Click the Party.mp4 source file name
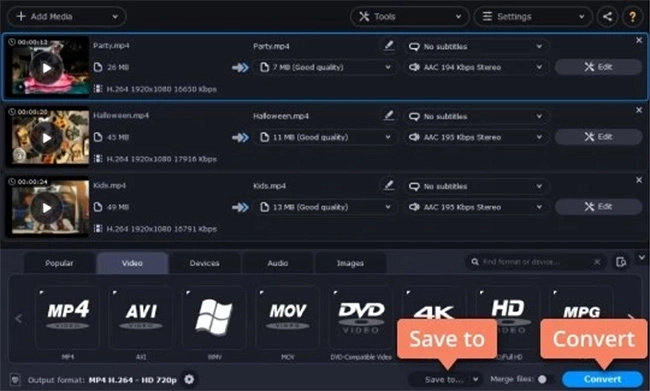This screenshot has height=391, width=650. (111, 46)
